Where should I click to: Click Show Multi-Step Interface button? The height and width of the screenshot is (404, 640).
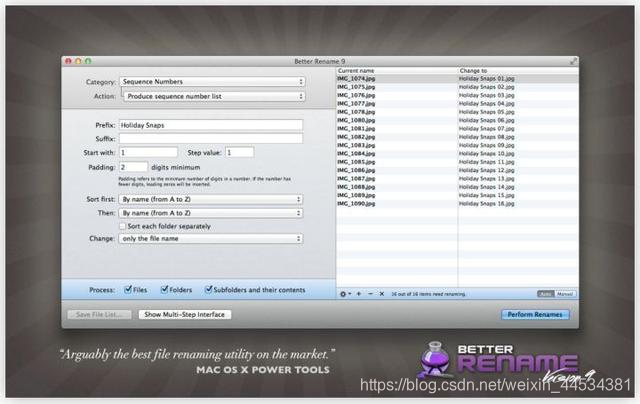[x=184, y=315]
